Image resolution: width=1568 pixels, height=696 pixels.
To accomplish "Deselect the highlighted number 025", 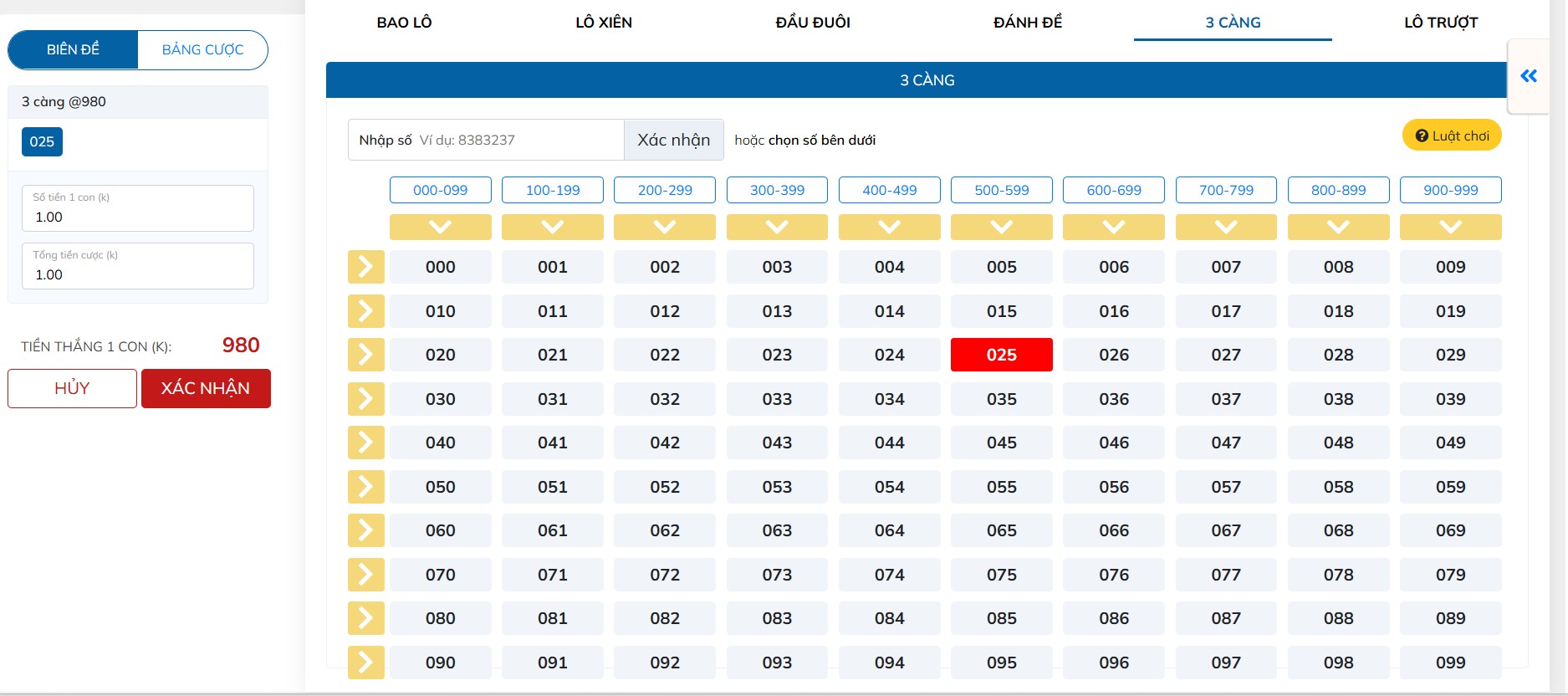I will pos(1001,355).
